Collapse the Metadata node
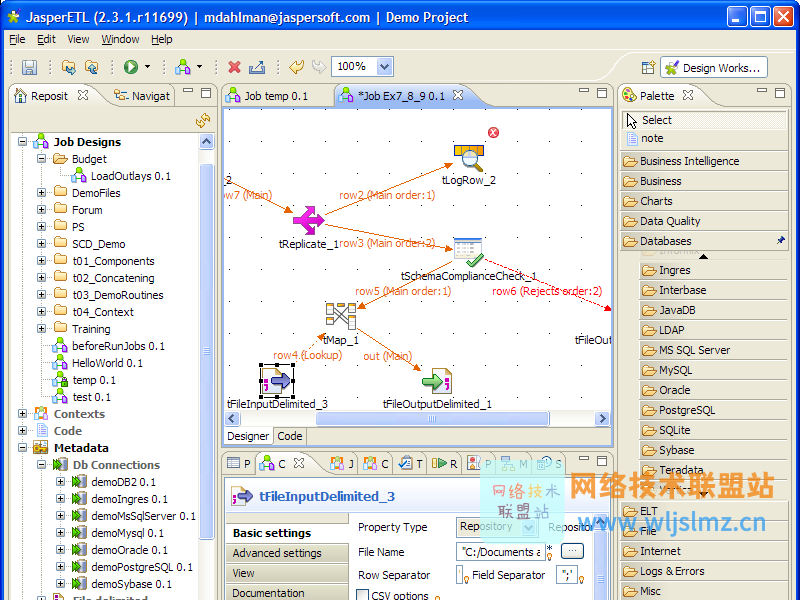 pos(22,448)
